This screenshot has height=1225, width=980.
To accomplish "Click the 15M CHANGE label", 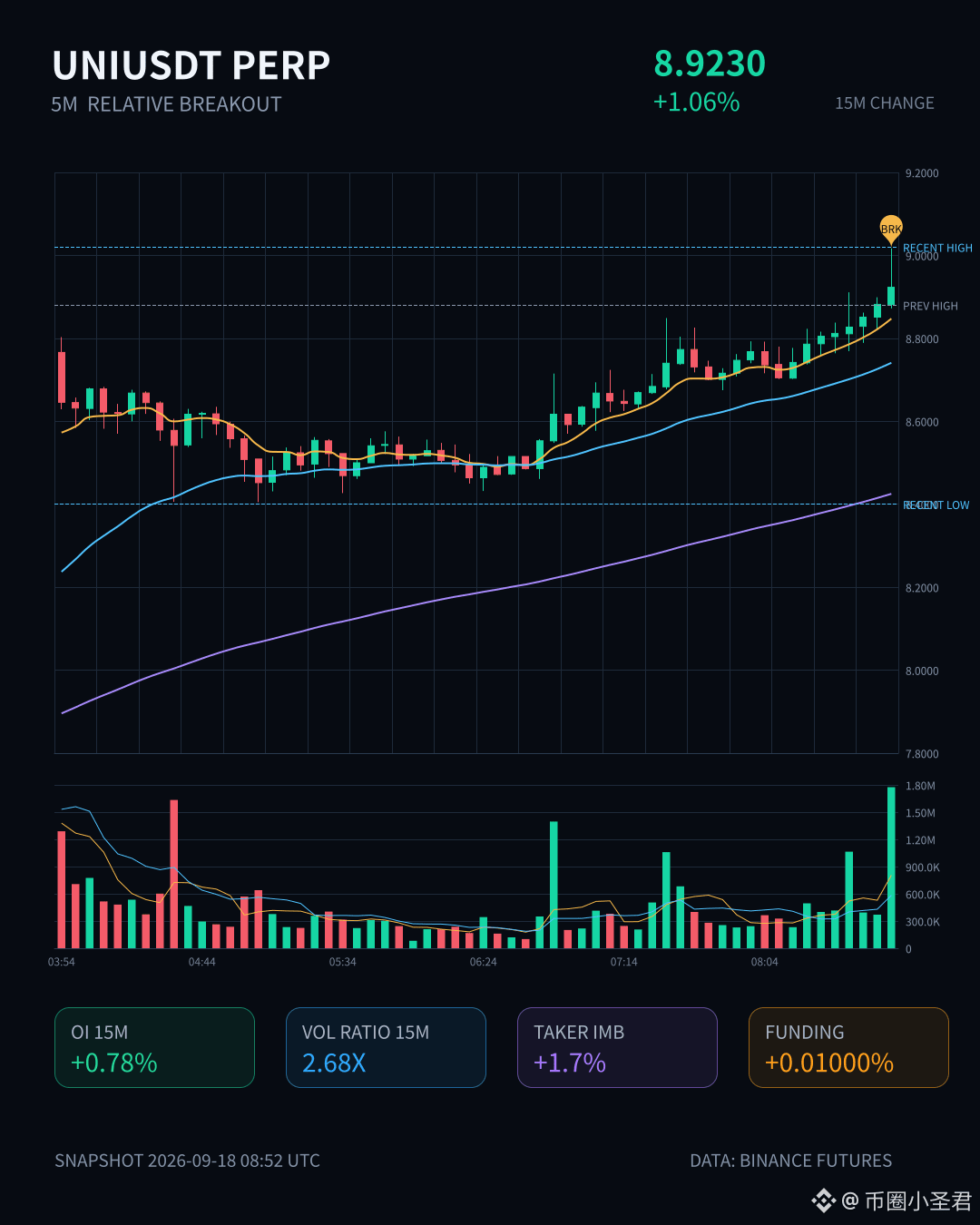I will click(x=885, y=103).
